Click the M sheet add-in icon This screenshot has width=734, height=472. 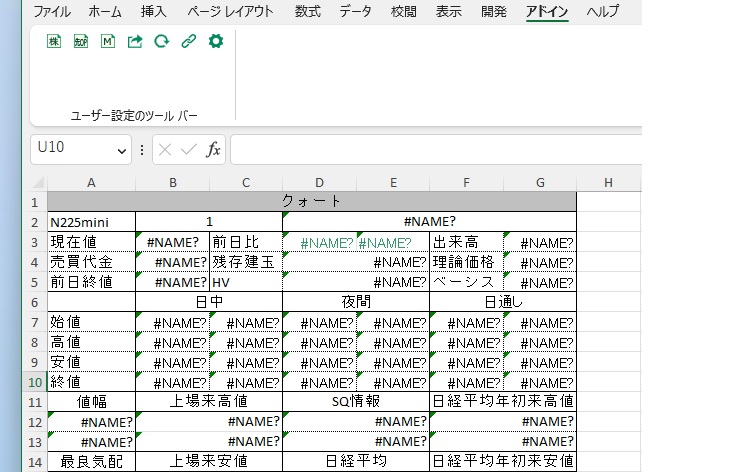point(108,42)
